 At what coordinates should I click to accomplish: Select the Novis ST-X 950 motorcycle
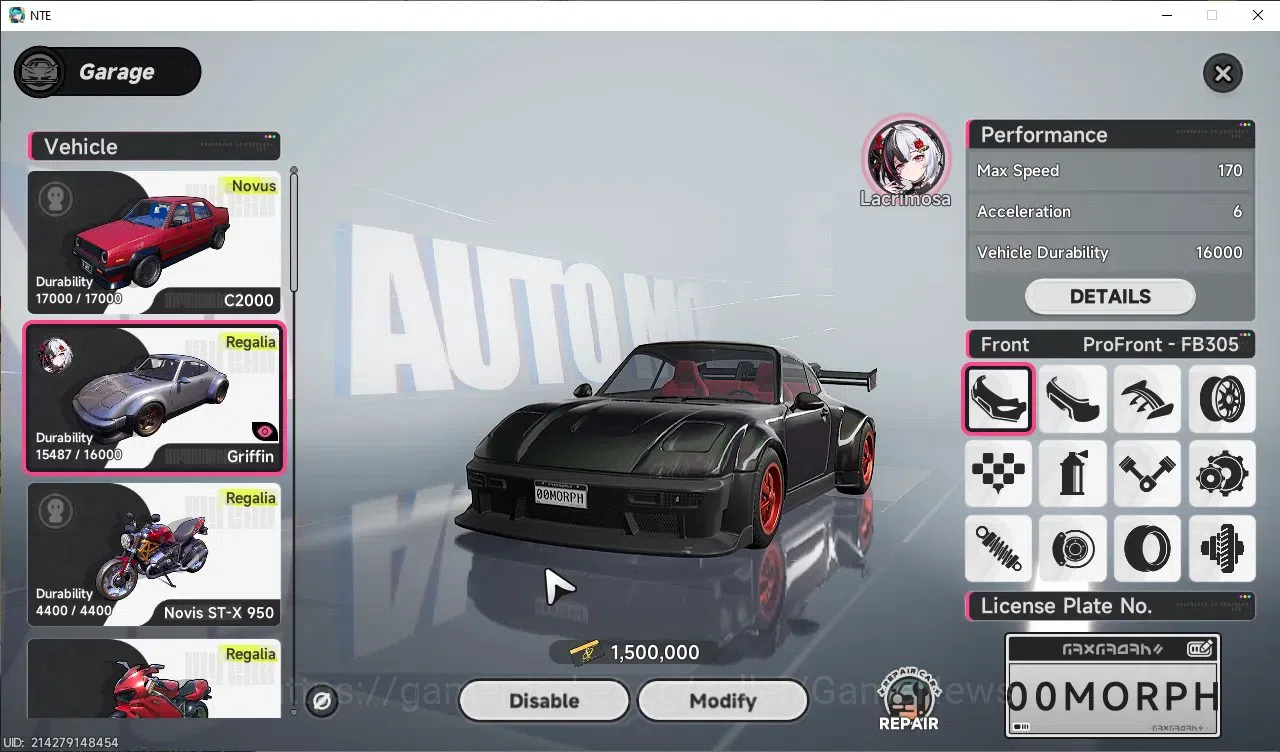(154, 554)
